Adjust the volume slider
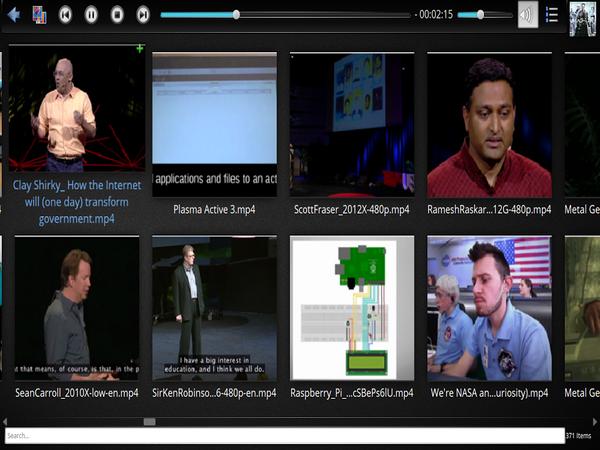 [480, 15]
